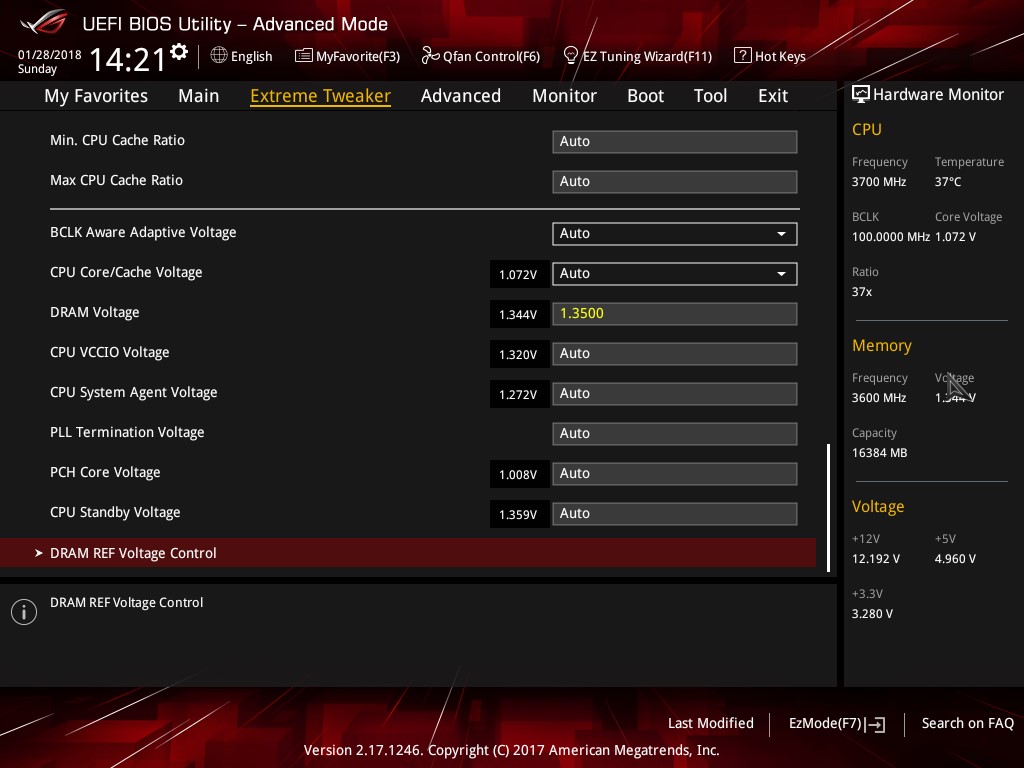Click the System Agent 1.272V reading

[x=519, y=394]
